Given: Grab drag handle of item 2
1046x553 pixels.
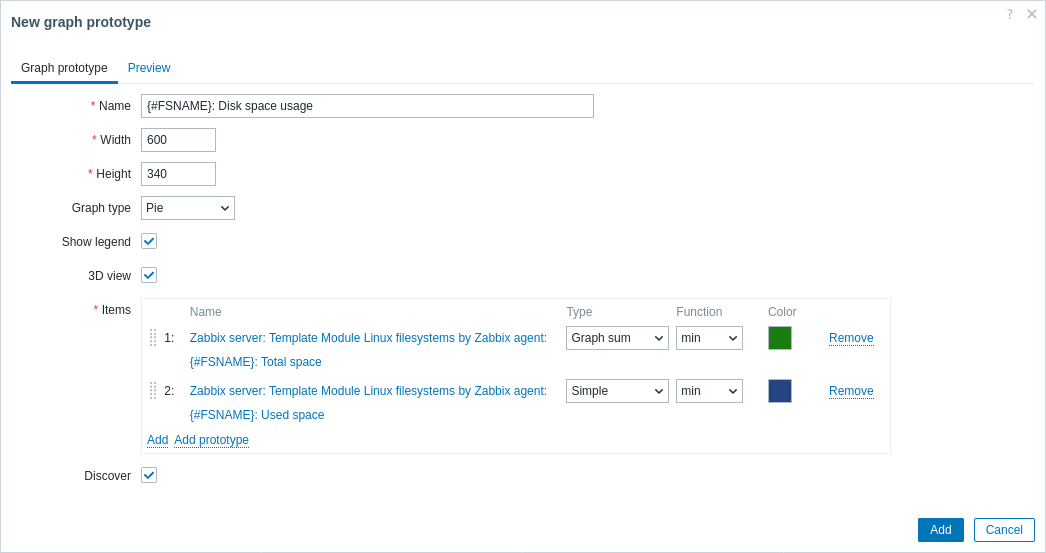Looking at the screenshot, I should pos(153,391).
